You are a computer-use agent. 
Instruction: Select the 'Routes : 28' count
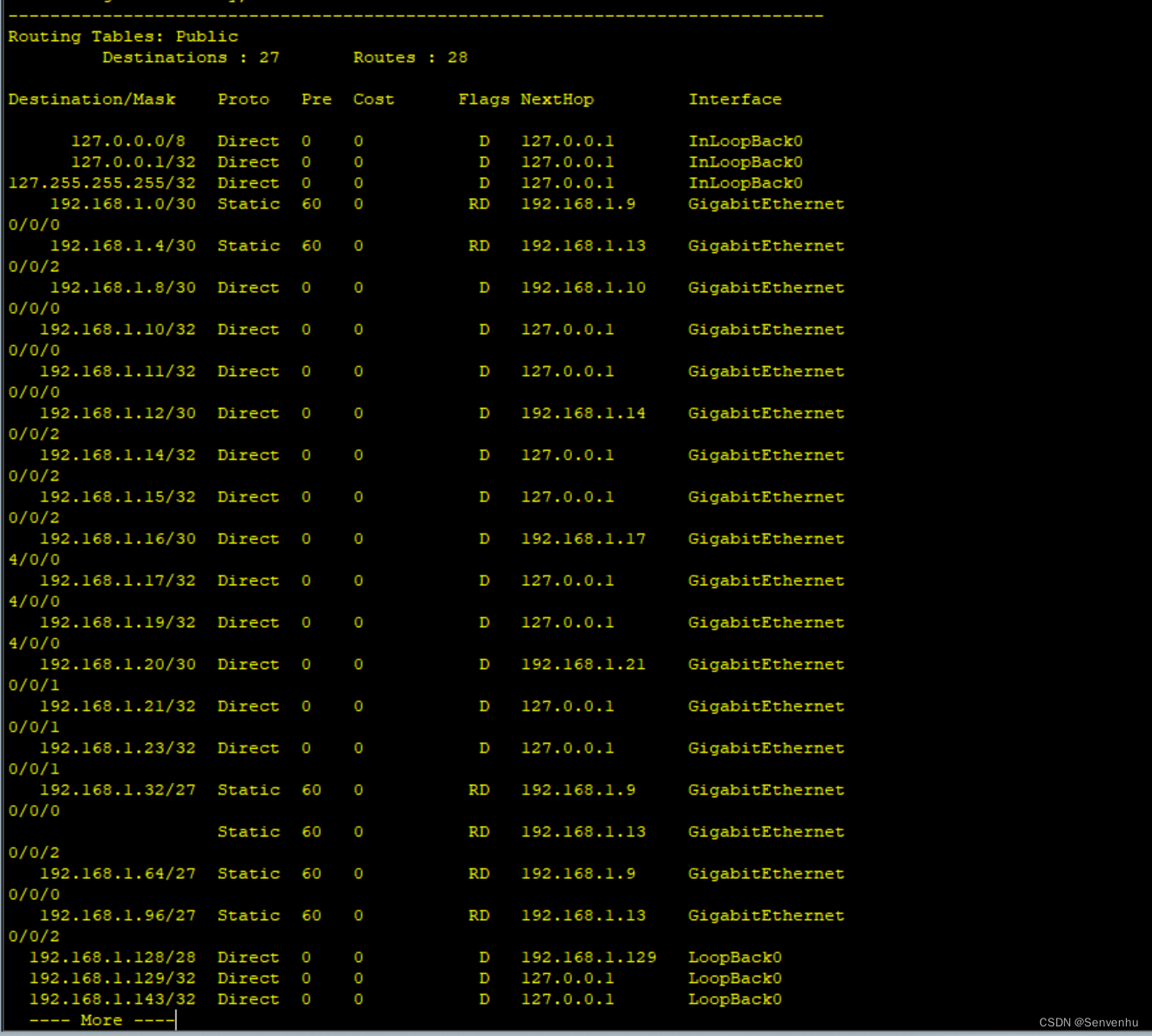pos(411,58)
